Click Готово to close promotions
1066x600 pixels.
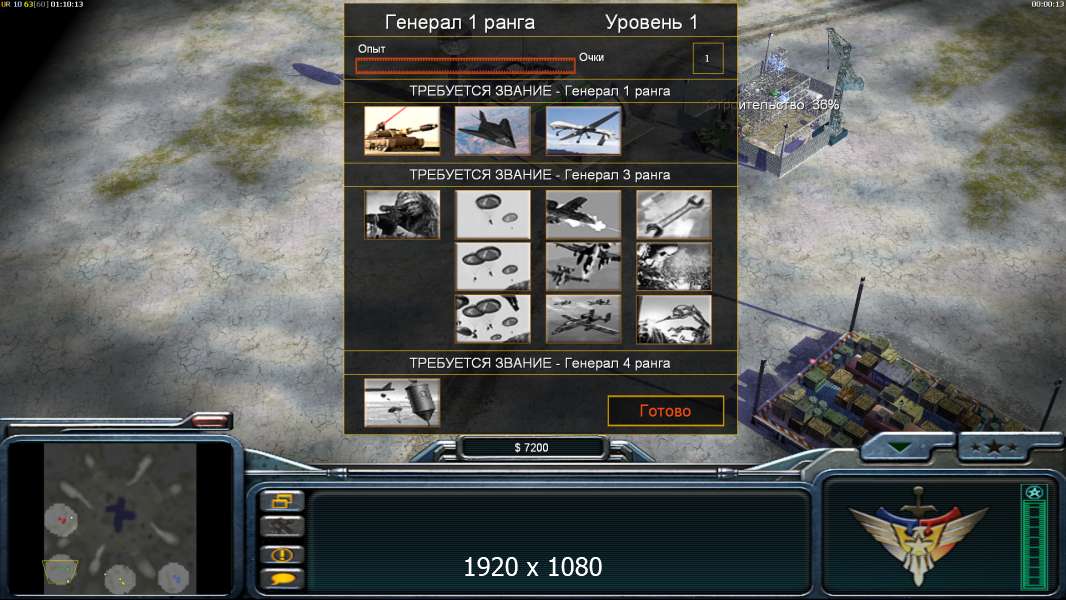tap(666, 410)
